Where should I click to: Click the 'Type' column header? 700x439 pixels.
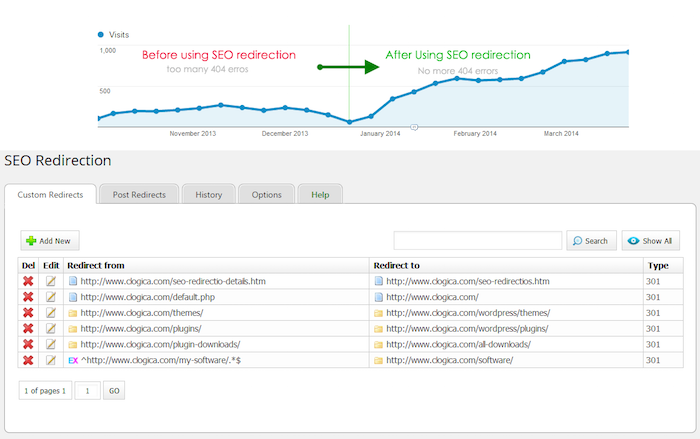pos(658,265)
